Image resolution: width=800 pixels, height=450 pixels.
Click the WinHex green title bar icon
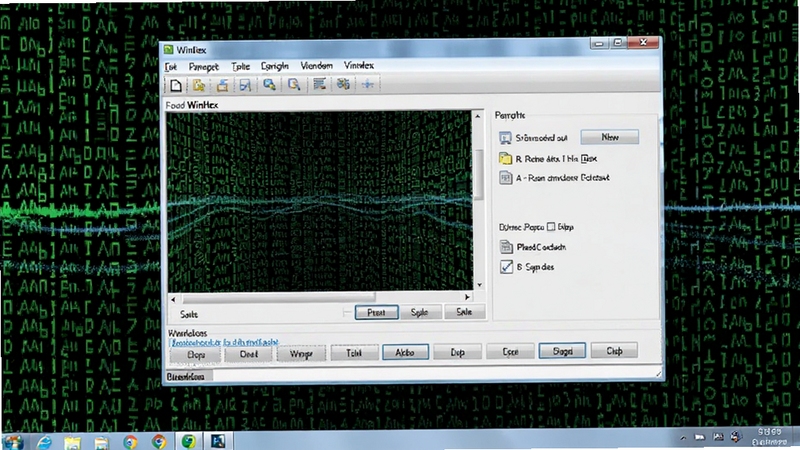[169, 49]
